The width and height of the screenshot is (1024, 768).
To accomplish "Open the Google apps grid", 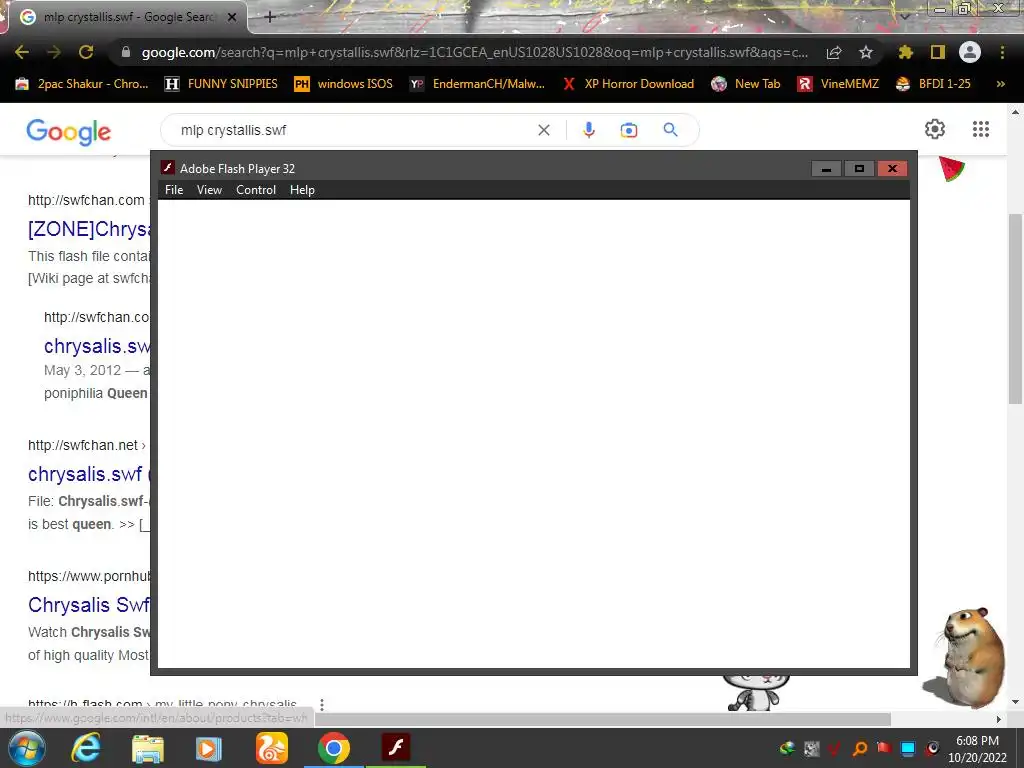I will 980,129.
